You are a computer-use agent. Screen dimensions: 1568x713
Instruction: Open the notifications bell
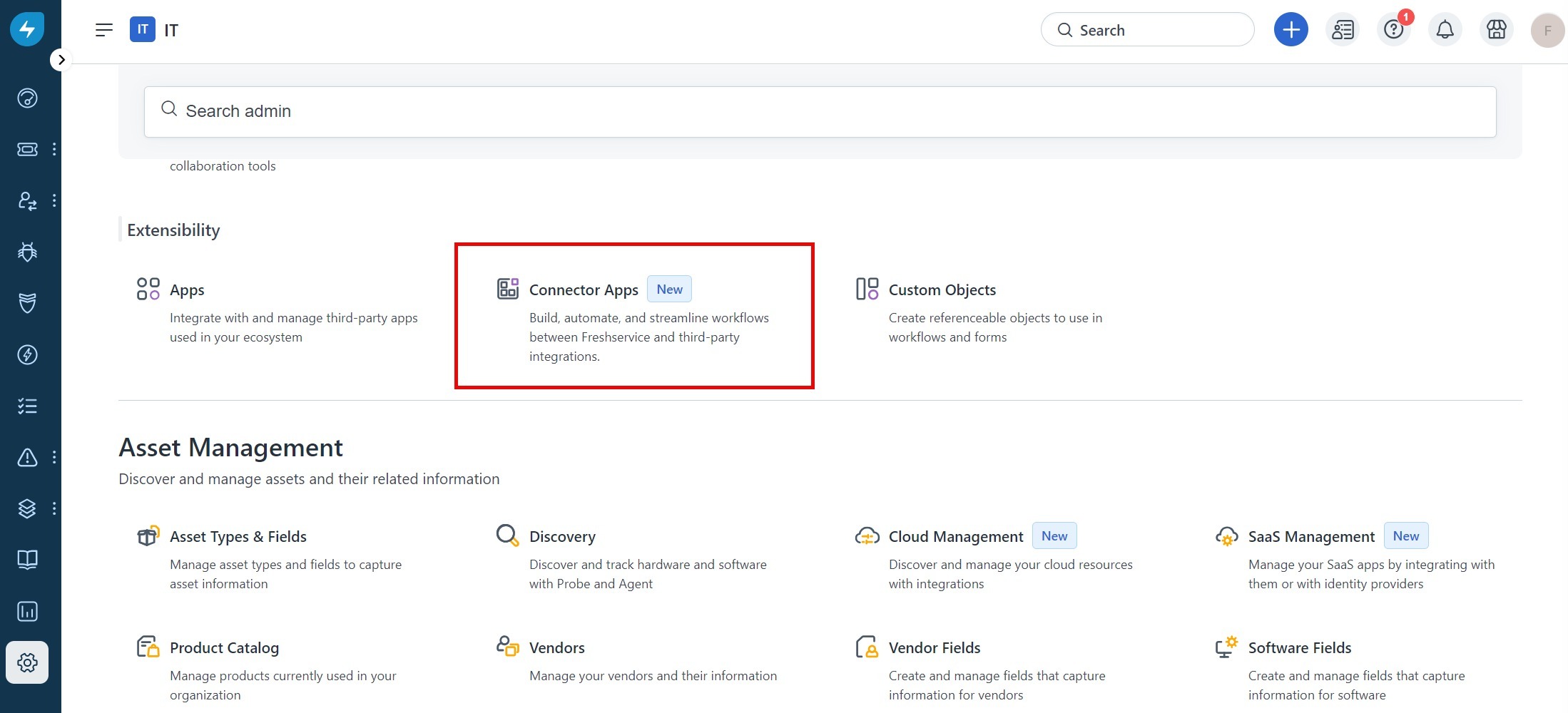[x=1445, y=30]
